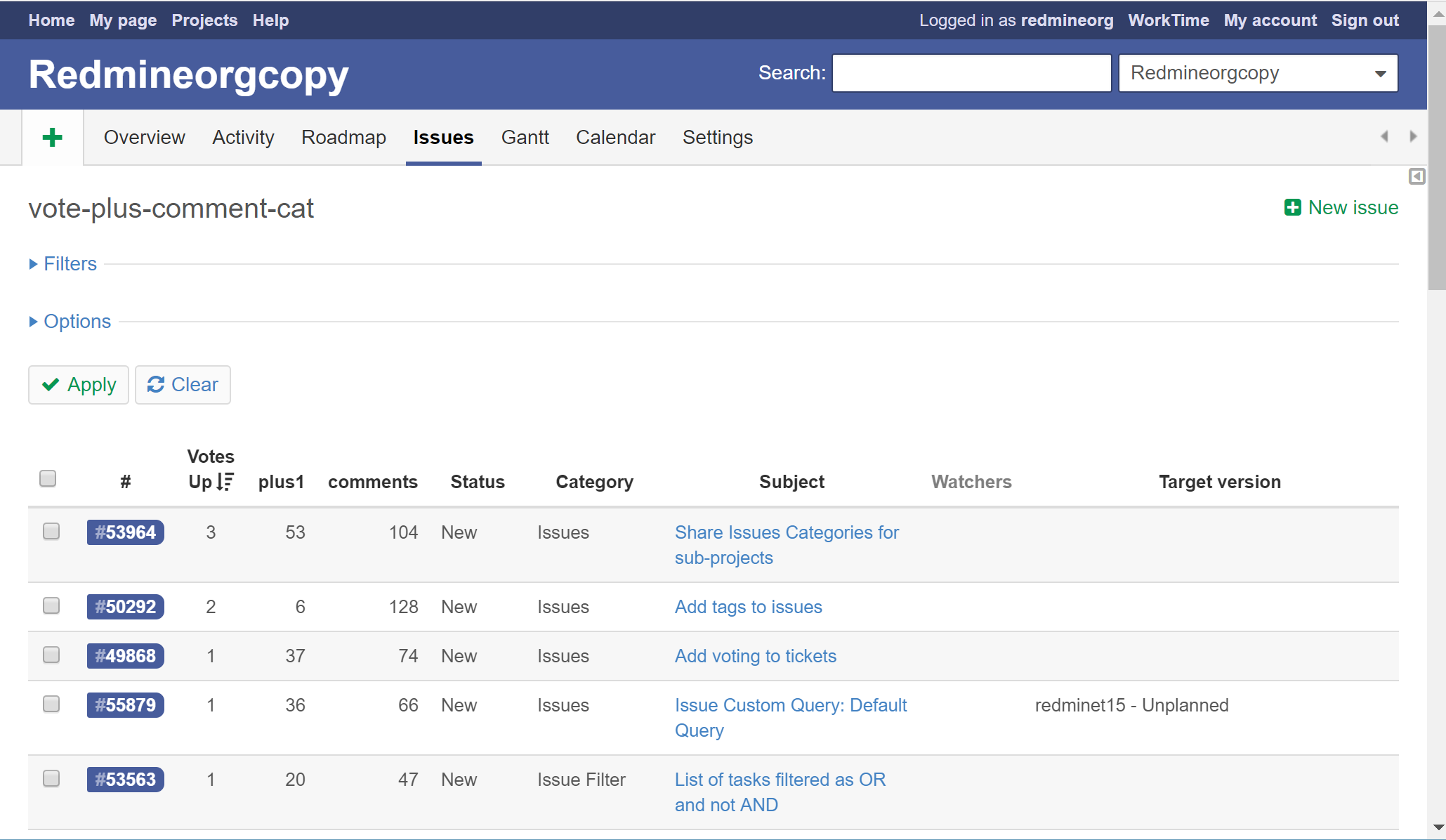Viewport: 1446px width, 840px height.
Task: Go to Home in top menu
Action: [x=51, y=20]
